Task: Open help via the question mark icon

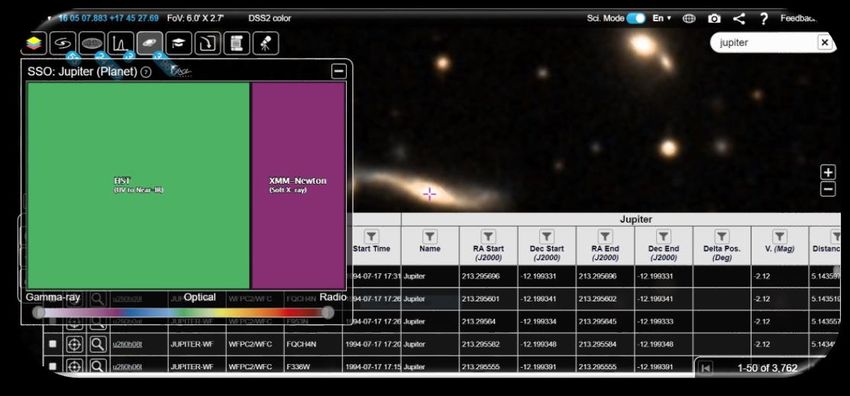Action: coord(763,19)
